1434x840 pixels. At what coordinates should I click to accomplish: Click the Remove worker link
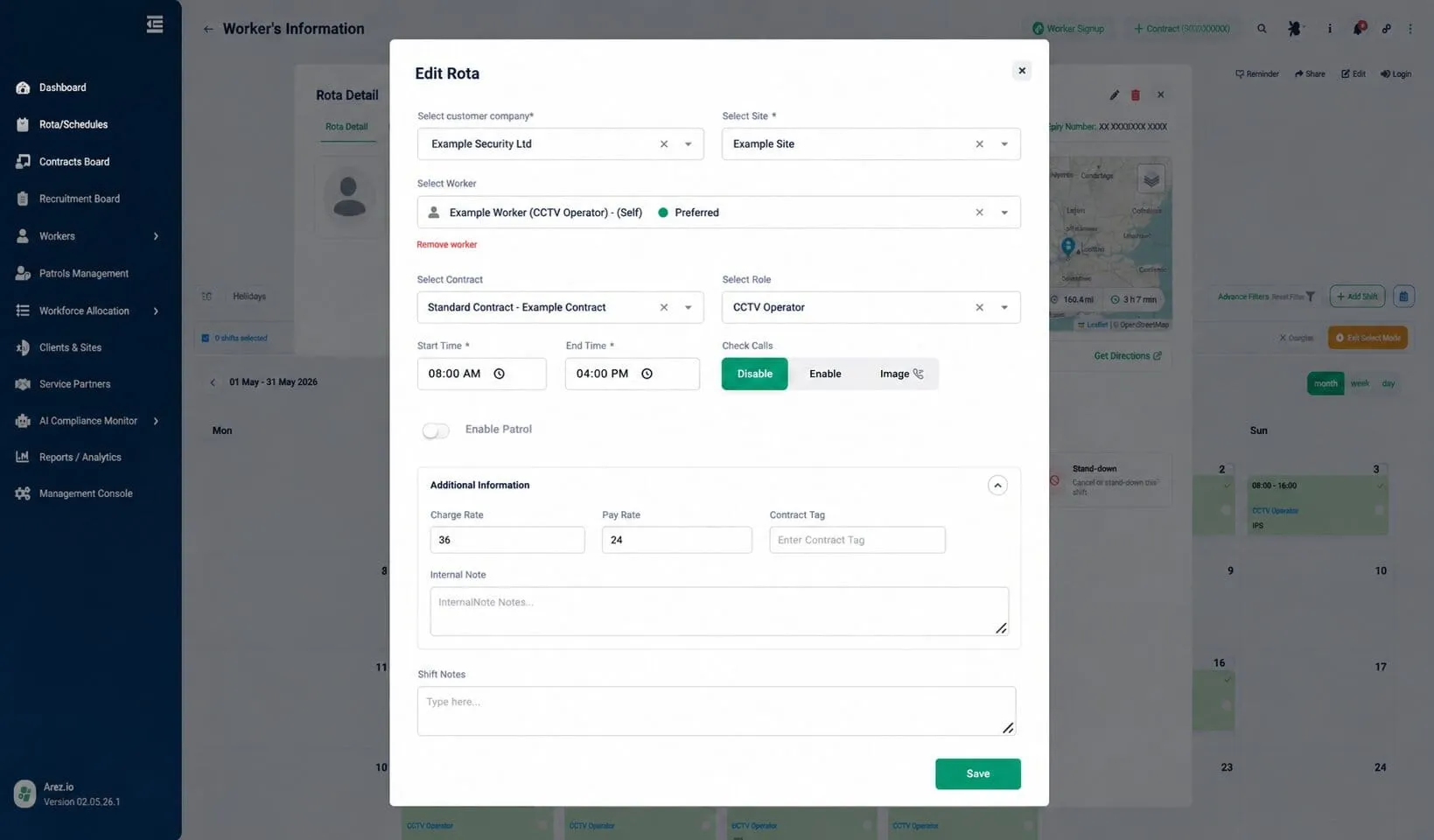tap(447, 245)
